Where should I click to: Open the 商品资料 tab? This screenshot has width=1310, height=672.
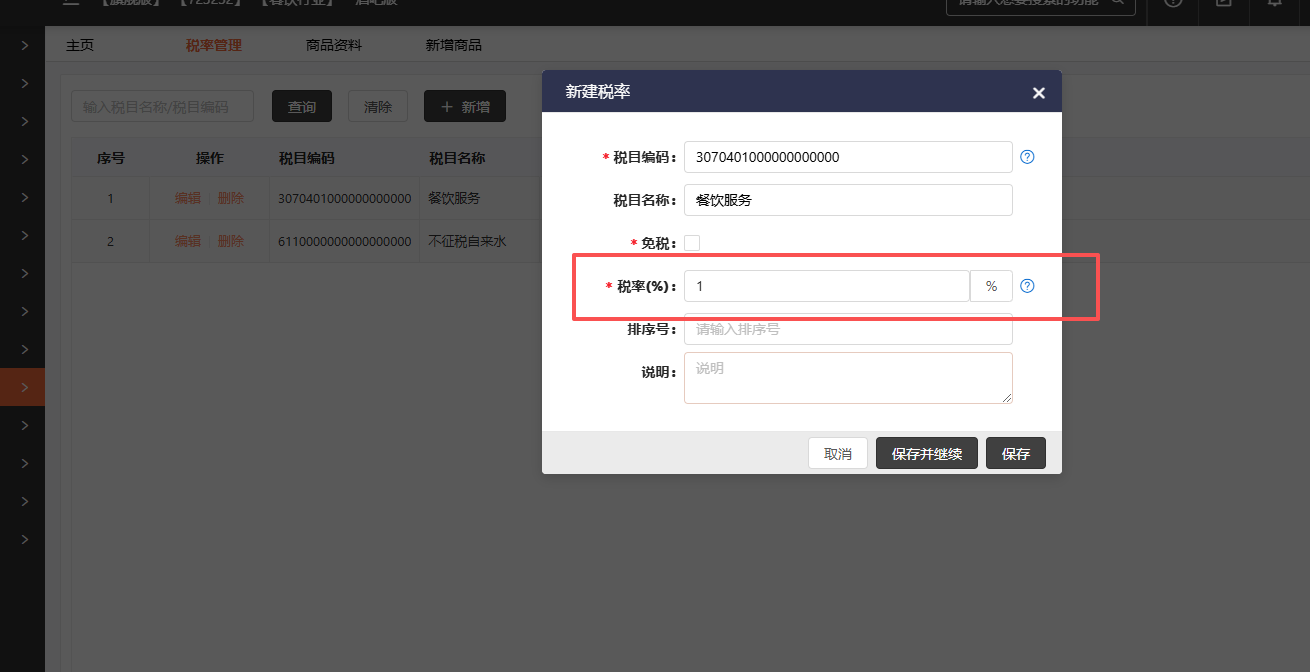[334, 46]
